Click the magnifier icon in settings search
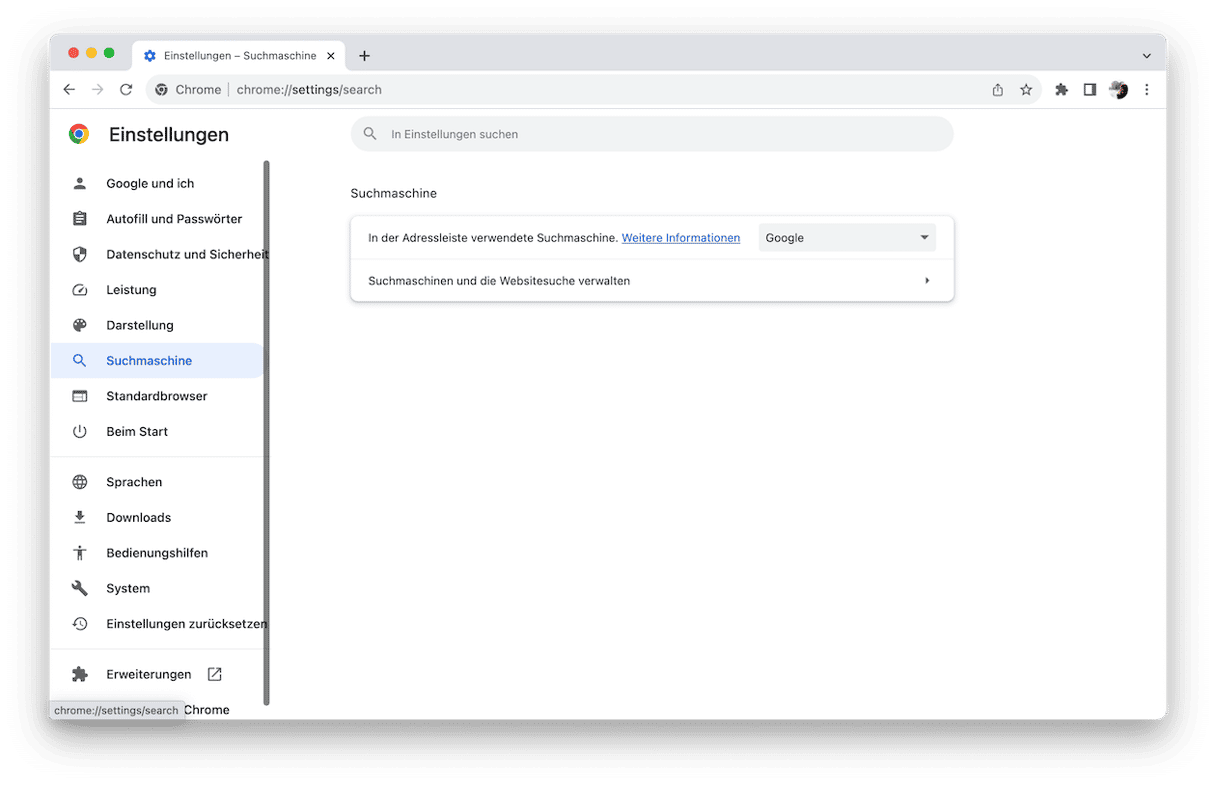This screenshot has height=785, width=1216. [x=370, y=134]
